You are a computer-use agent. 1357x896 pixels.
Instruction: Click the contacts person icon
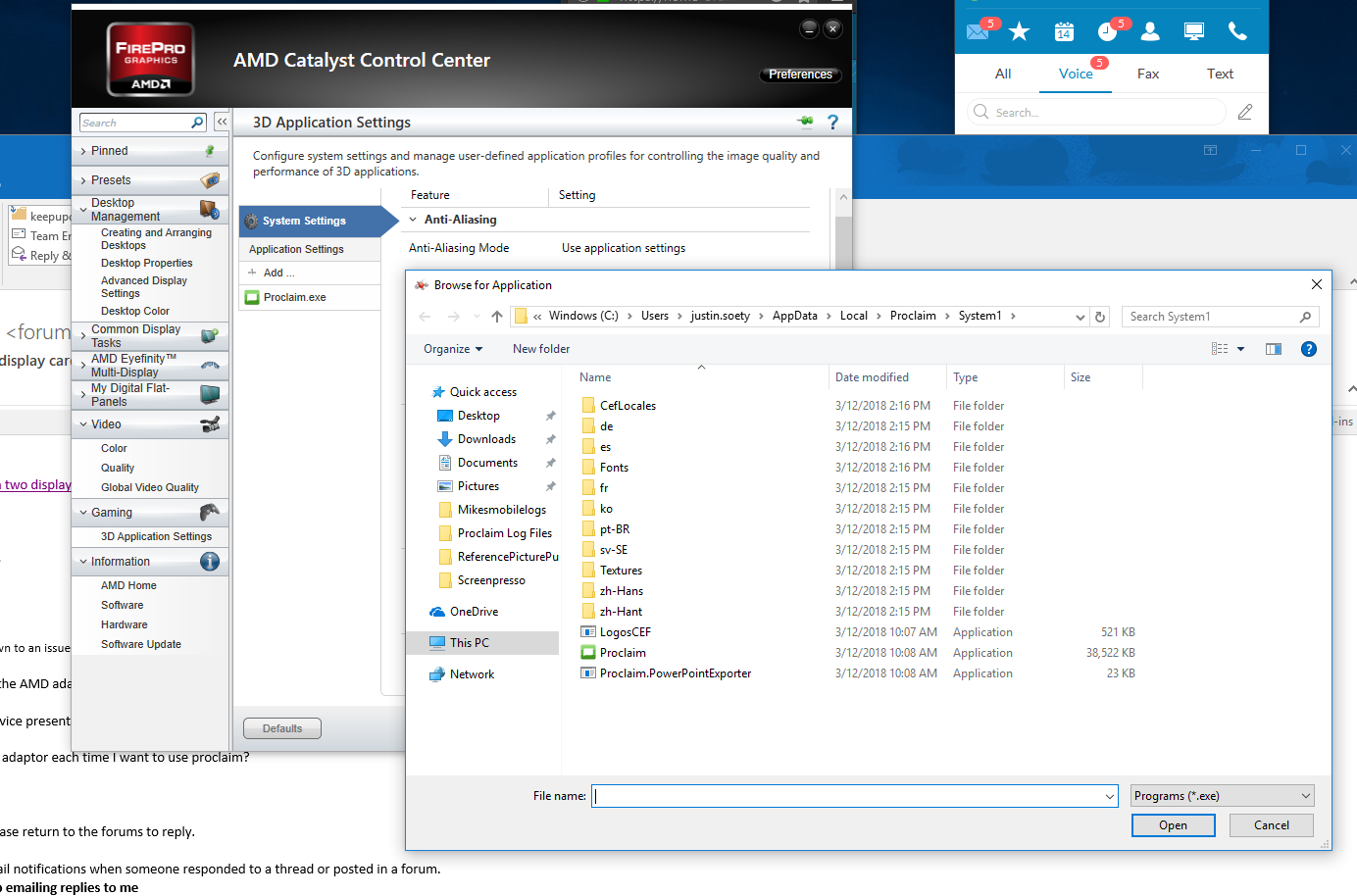pyautogui.click(x=1151, y=32)
